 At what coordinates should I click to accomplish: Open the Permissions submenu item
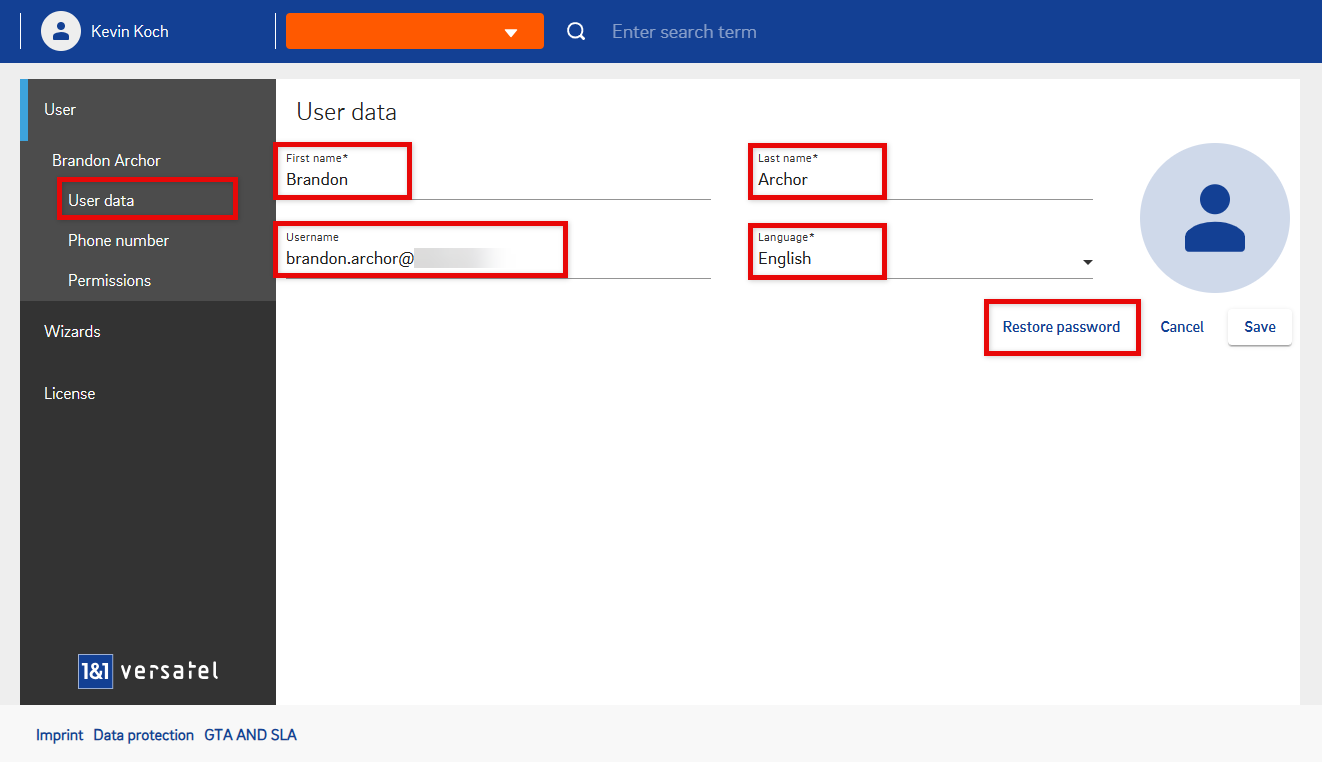point(109,280)
